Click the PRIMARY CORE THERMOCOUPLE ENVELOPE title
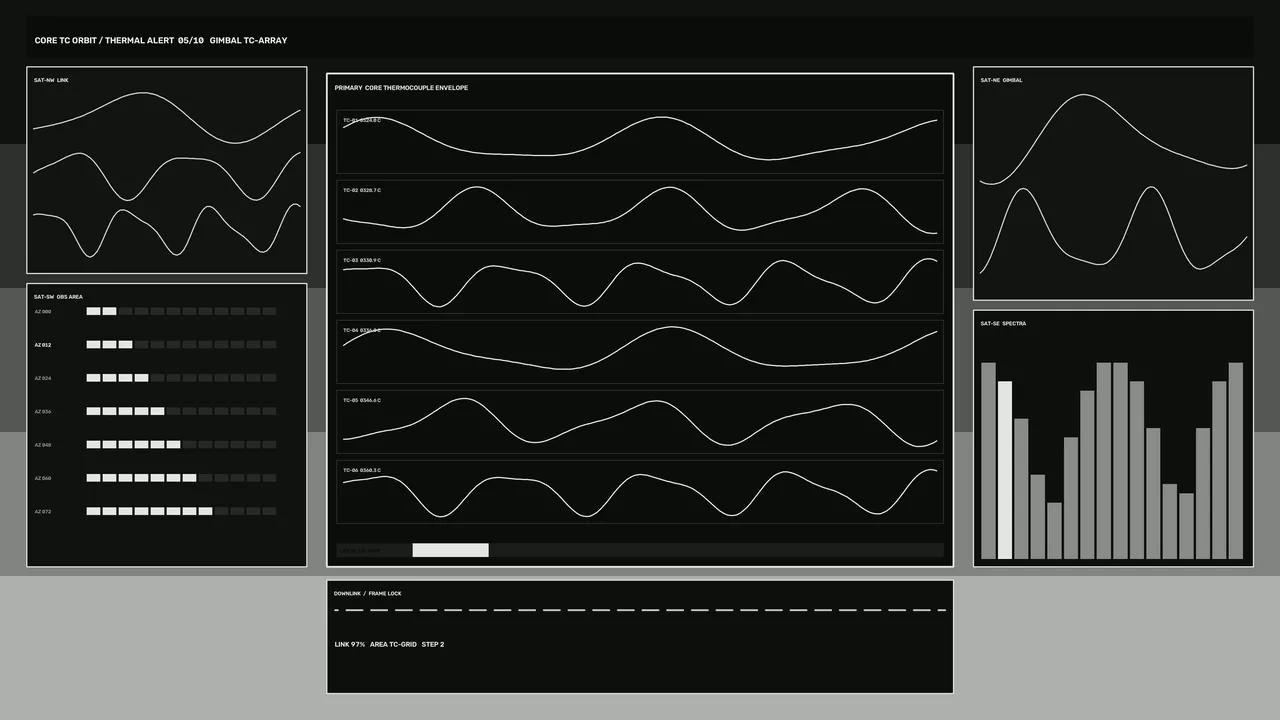 401,88
